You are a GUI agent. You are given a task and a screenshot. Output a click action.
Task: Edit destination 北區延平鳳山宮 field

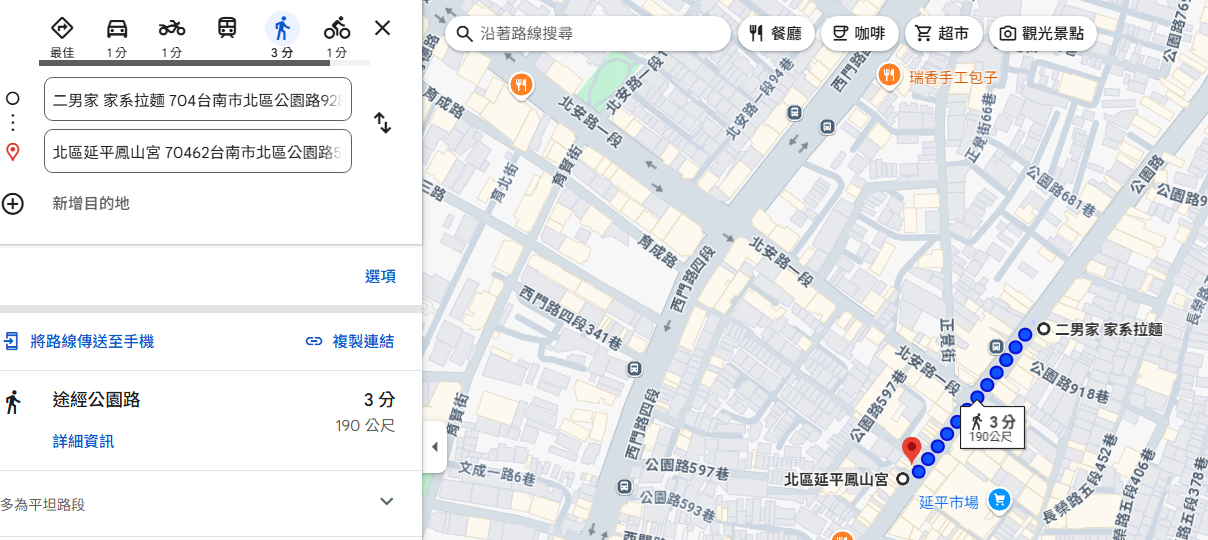pos(198,151)
